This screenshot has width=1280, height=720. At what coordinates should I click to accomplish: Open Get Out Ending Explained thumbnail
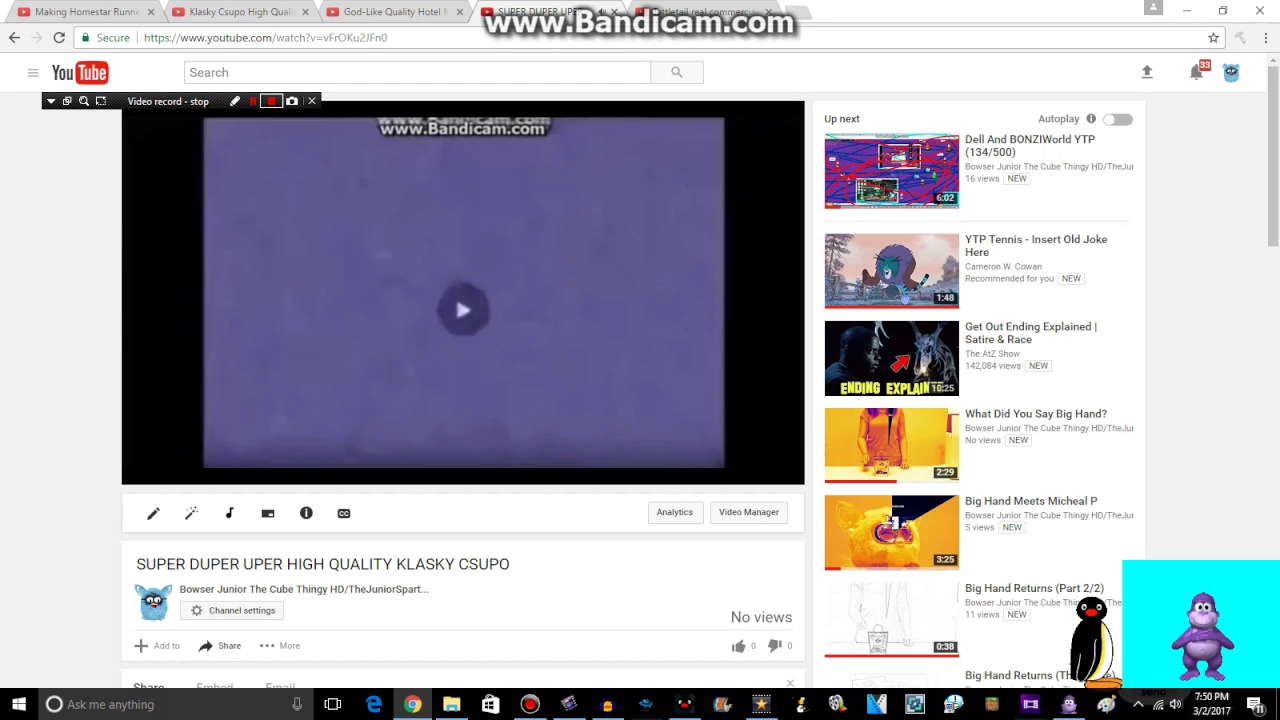891,358
